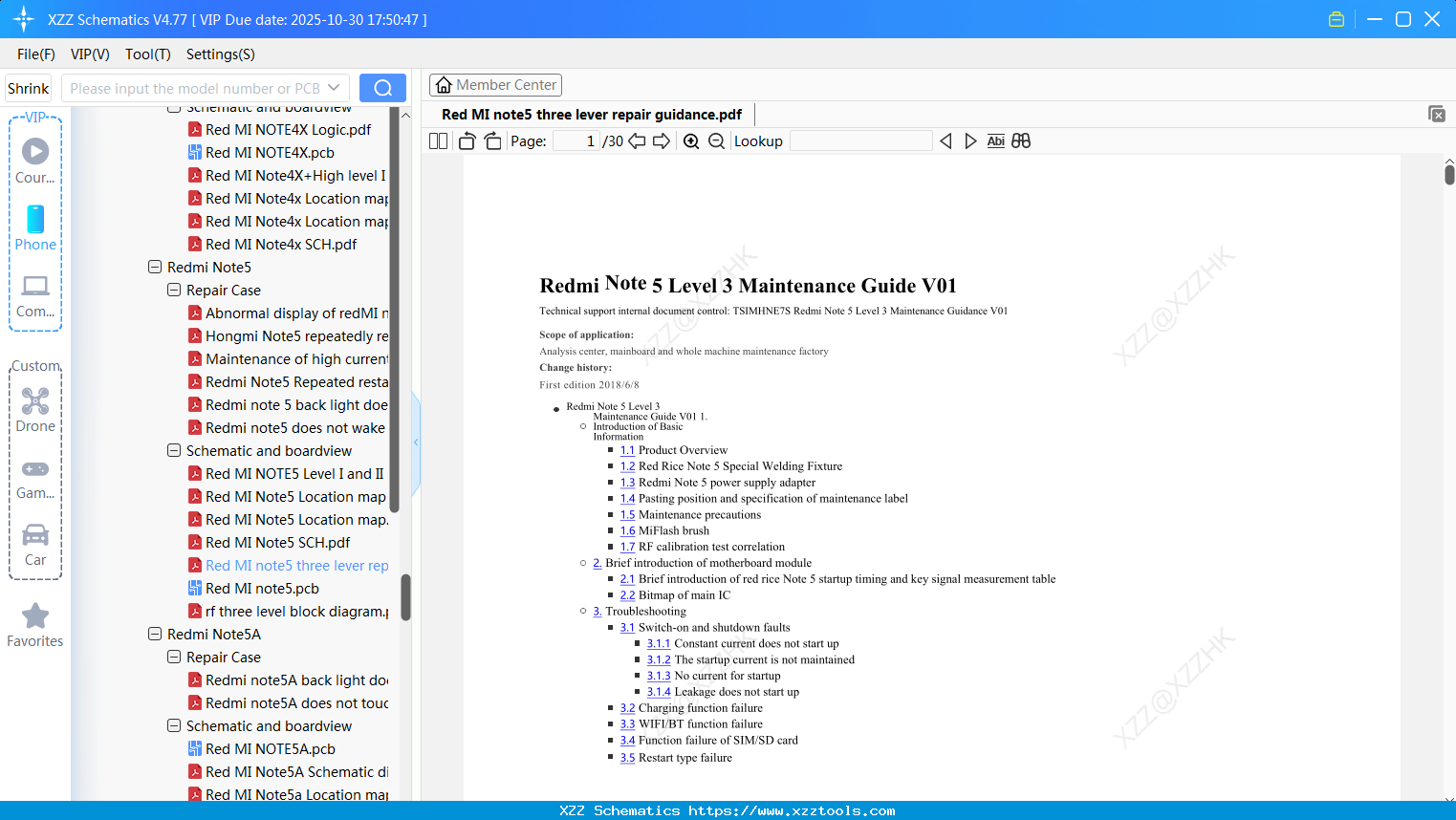Go to the previous PDF page
1456x820 pixels.
coord(637,141)
